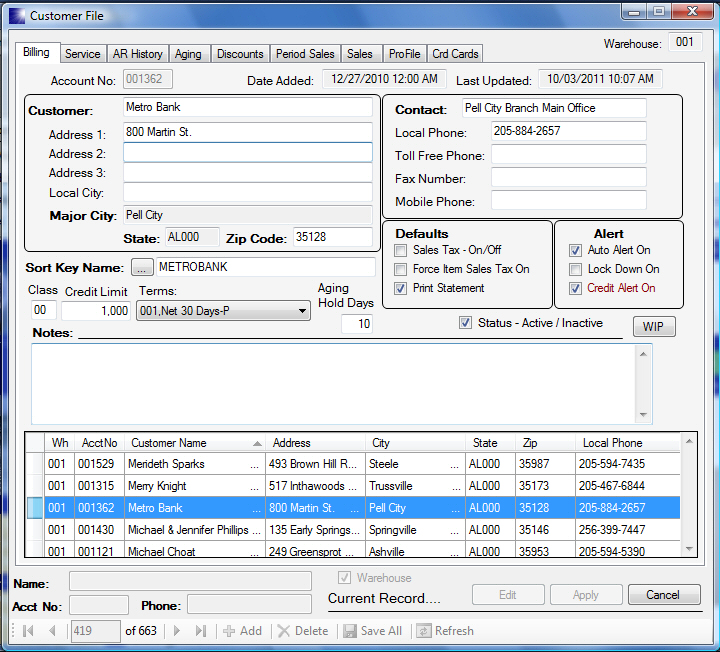Toggle Credit Alert On checkbox
This screenshot has height=652, width=720.
click(x=575, y=288)
